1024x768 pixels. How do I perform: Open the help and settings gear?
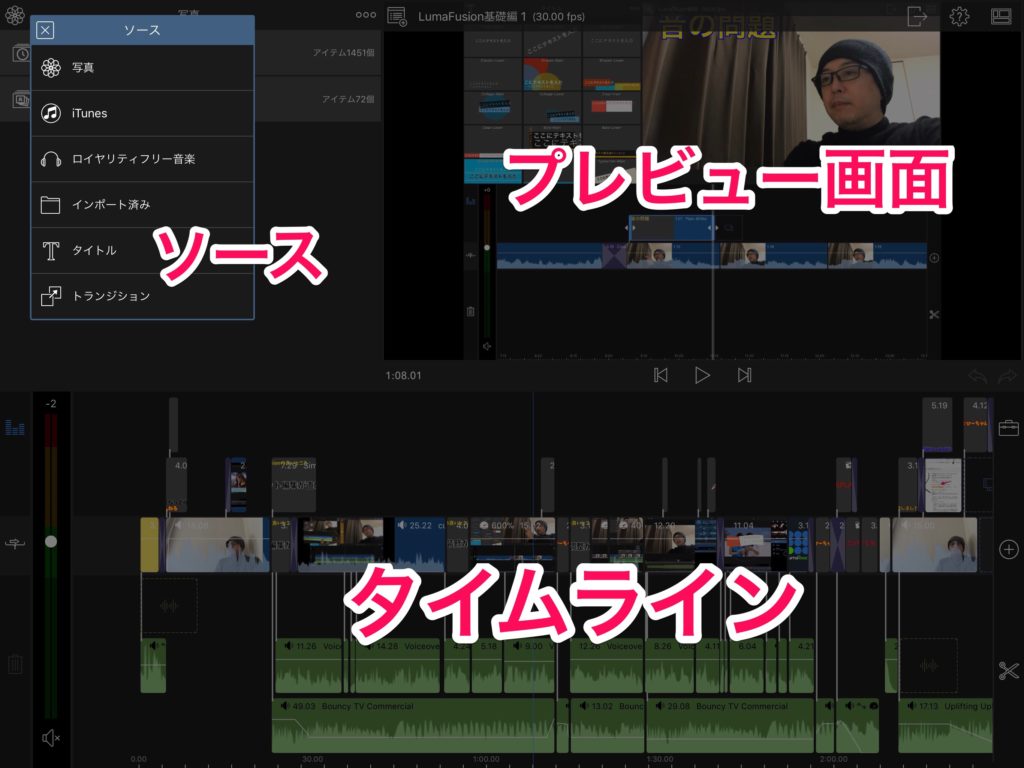point(959,16)
